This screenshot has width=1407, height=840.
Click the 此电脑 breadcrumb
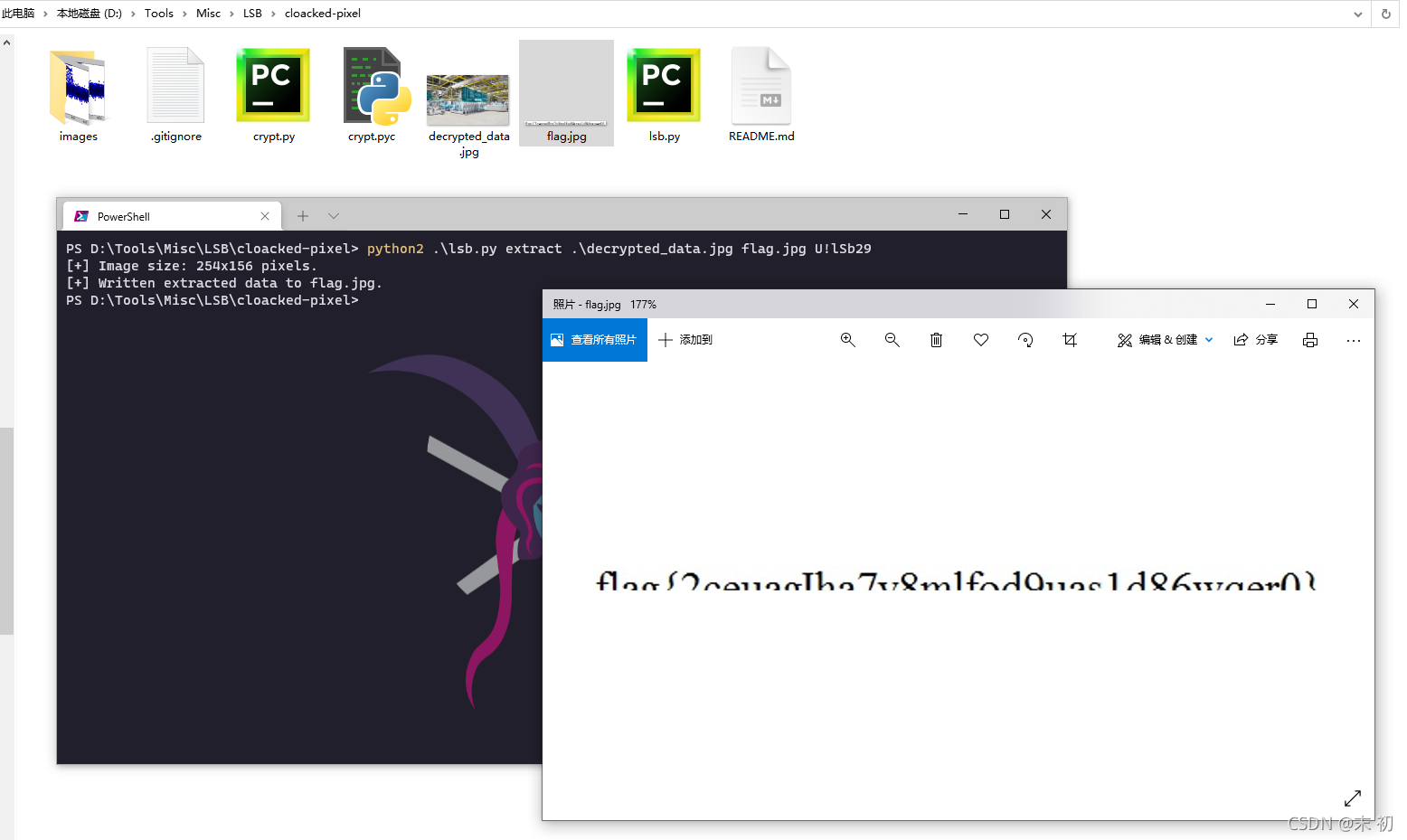point(18,14)
